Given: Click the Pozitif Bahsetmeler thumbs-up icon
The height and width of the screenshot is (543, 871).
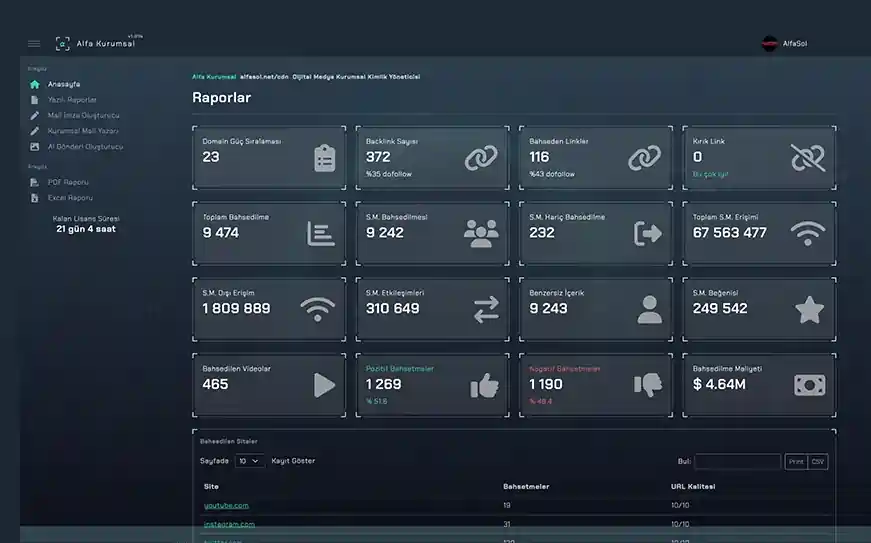Looking at the screenshot, I should coord(484,385).
